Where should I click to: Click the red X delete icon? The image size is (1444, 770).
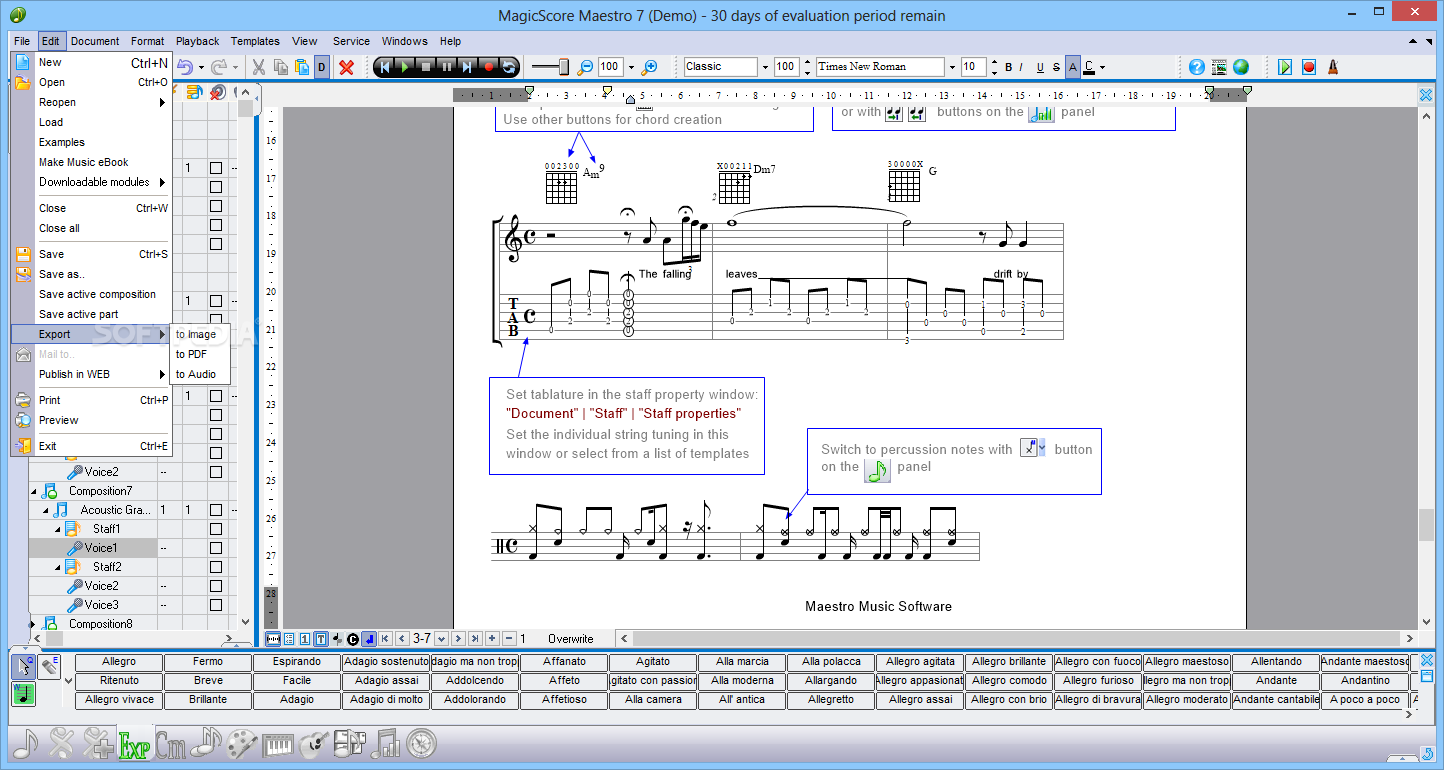point(346,67)
